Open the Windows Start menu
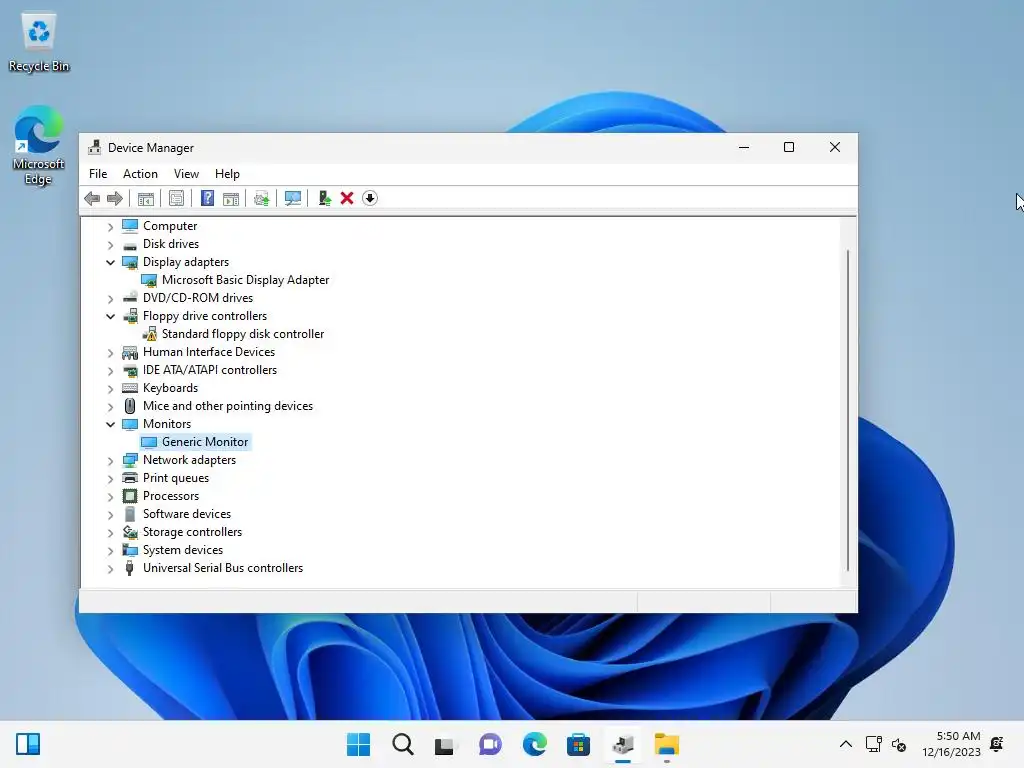Screen dimensions: 1024x768 tap(358, 744)
